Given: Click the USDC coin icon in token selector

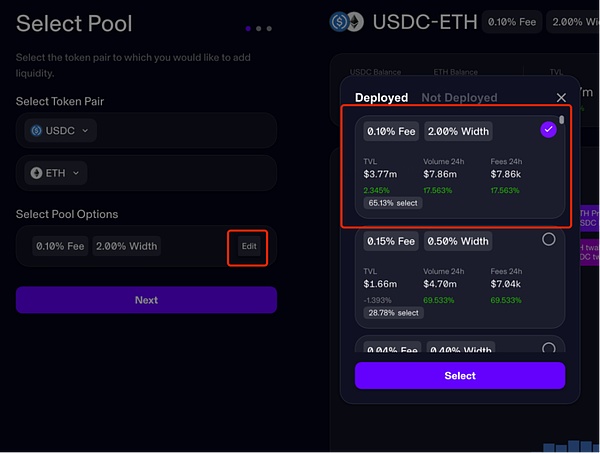Looking at the screenshot, I should tap(38, 130).
